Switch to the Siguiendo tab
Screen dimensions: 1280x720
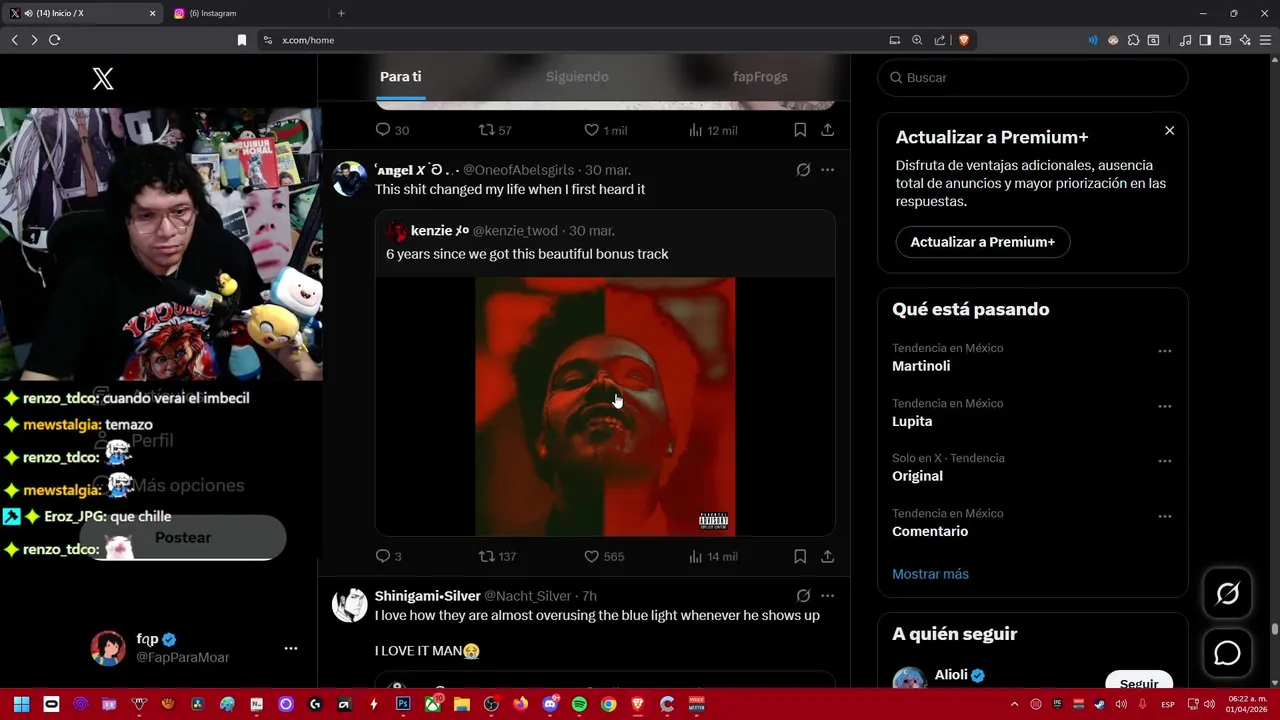pyautogui.click(x=577, y=77)
